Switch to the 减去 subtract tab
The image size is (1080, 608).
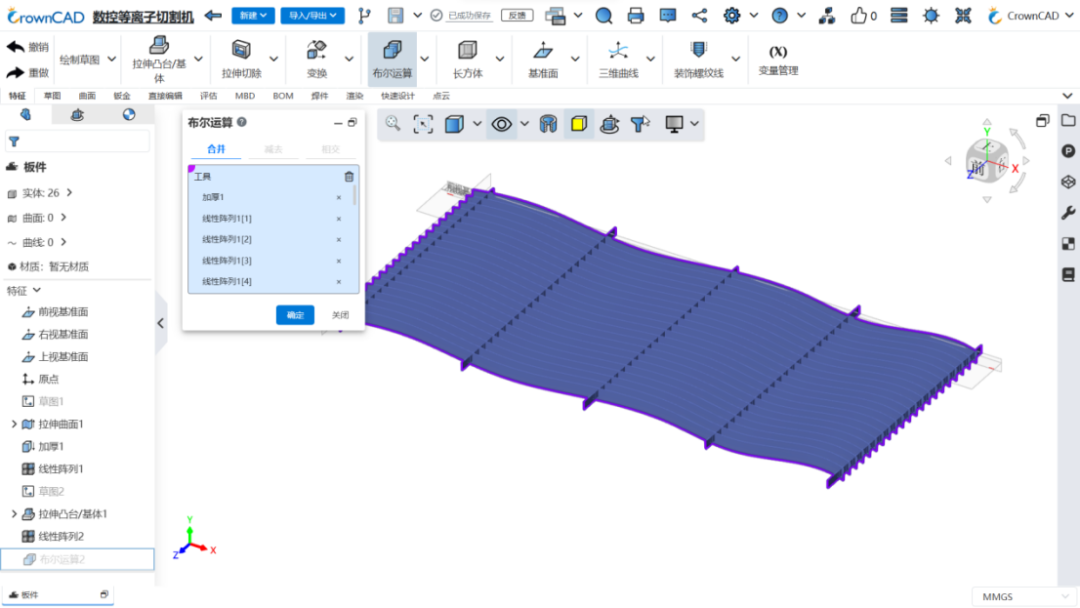pyautogui.click(x=273, y=149)
